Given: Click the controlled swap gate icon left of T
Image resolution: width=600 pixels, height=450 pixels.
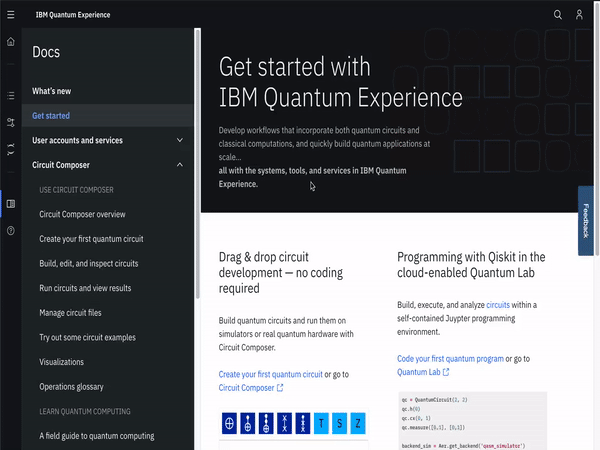Looking at the screenshot, I should (303, 423).
